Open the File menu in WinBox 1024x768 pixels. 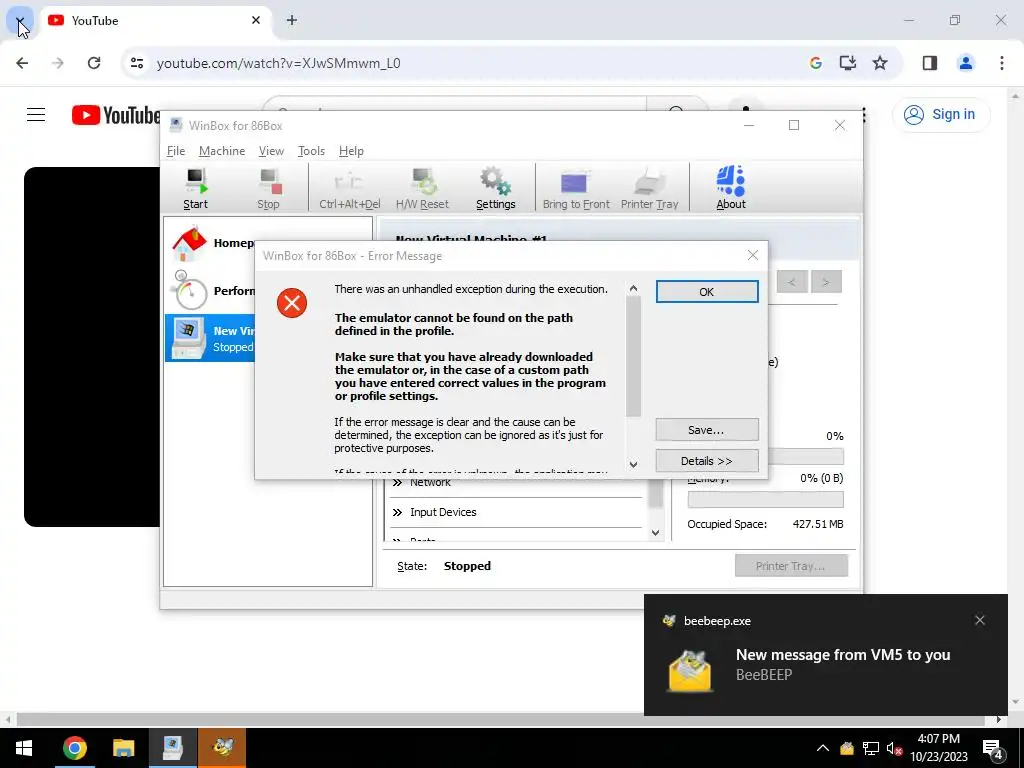[176, 151]
